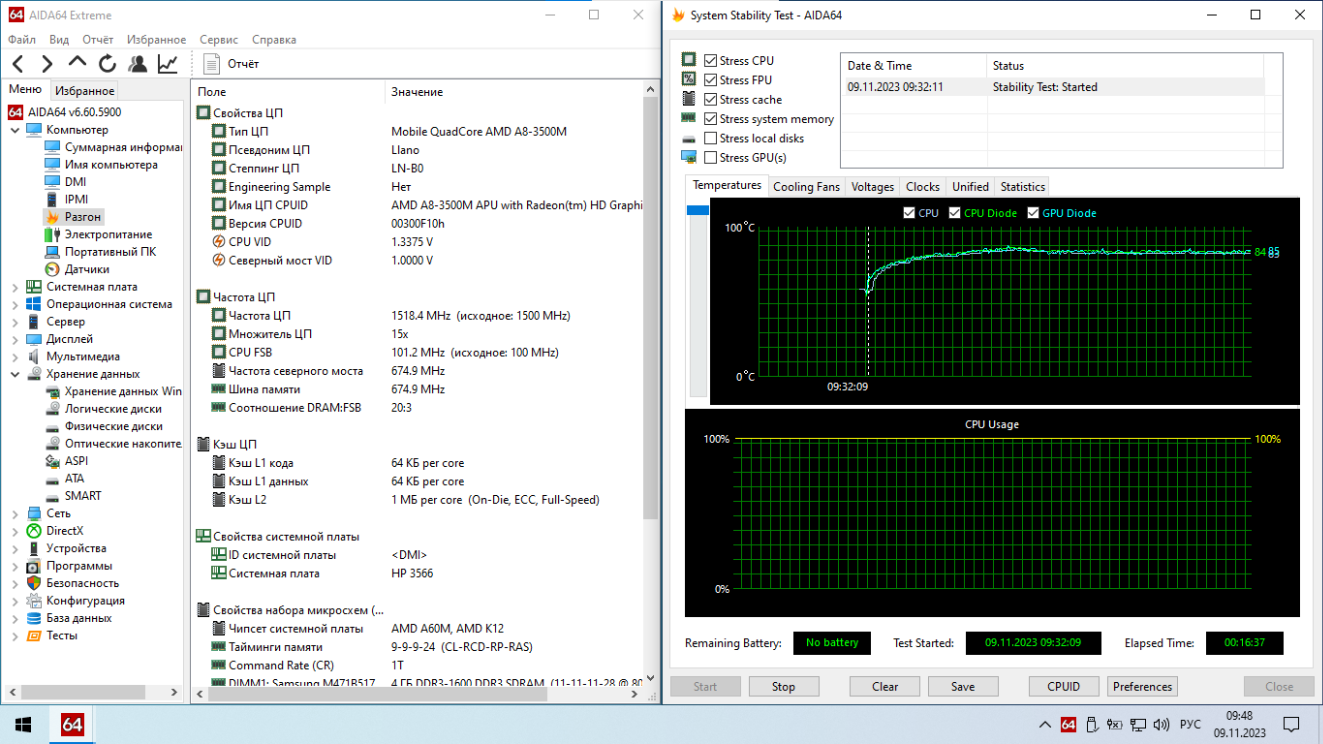Click the Разгон flame icon in the tree
The image size is (1323, 744).
click(x=52, y=217)
